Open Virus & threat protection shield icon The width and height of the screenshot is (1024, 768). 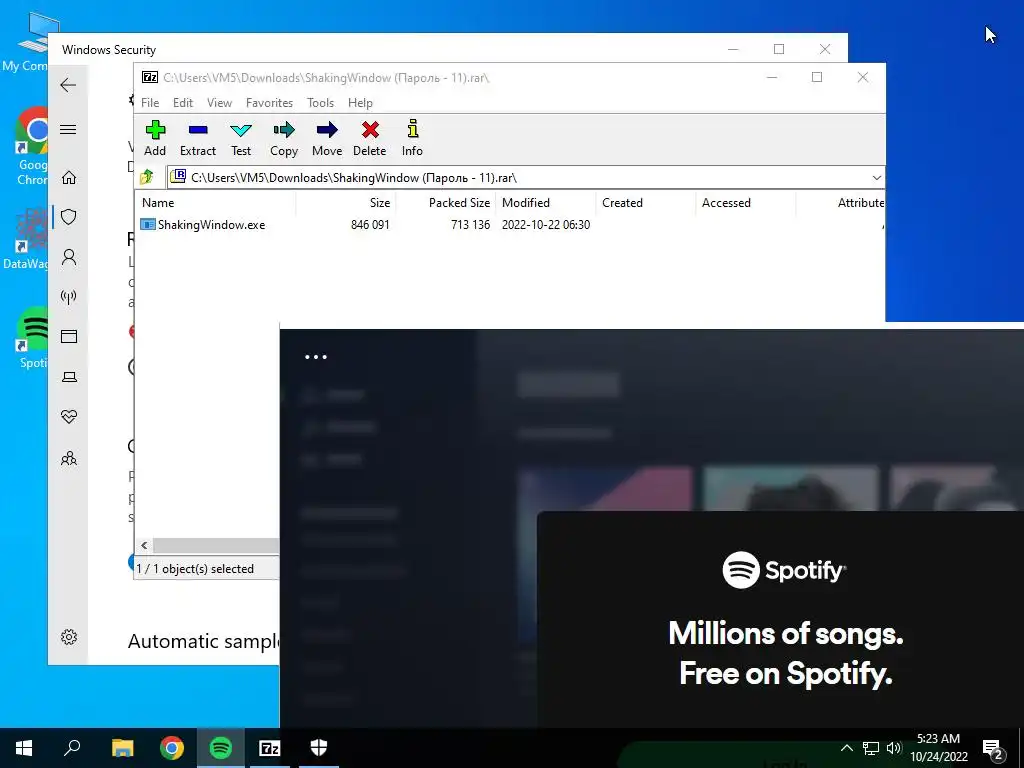coord(69,217)
